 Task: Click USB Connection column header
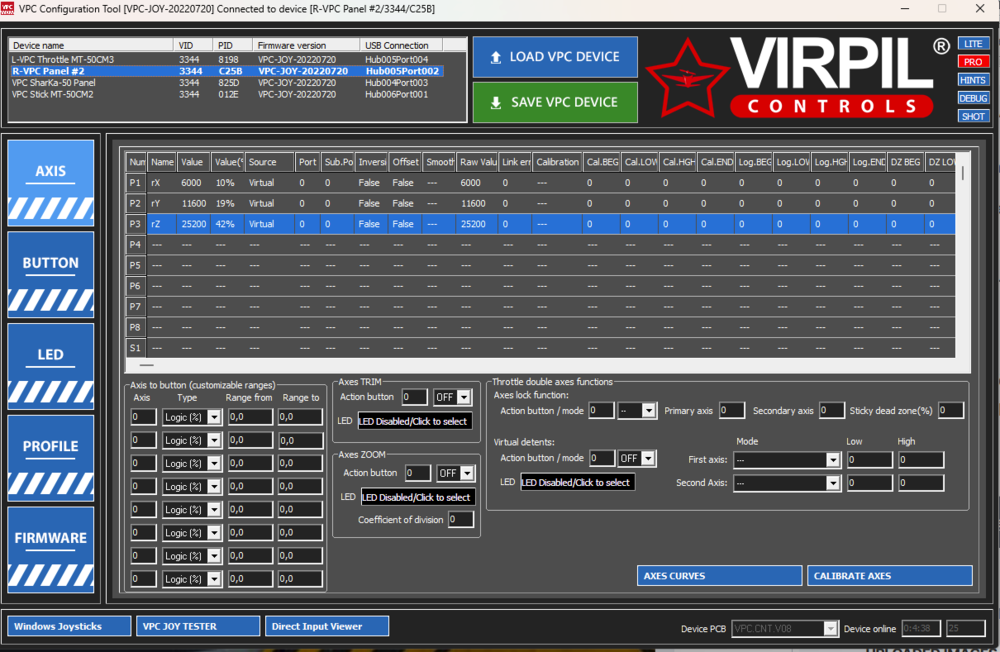coord(401,45)
